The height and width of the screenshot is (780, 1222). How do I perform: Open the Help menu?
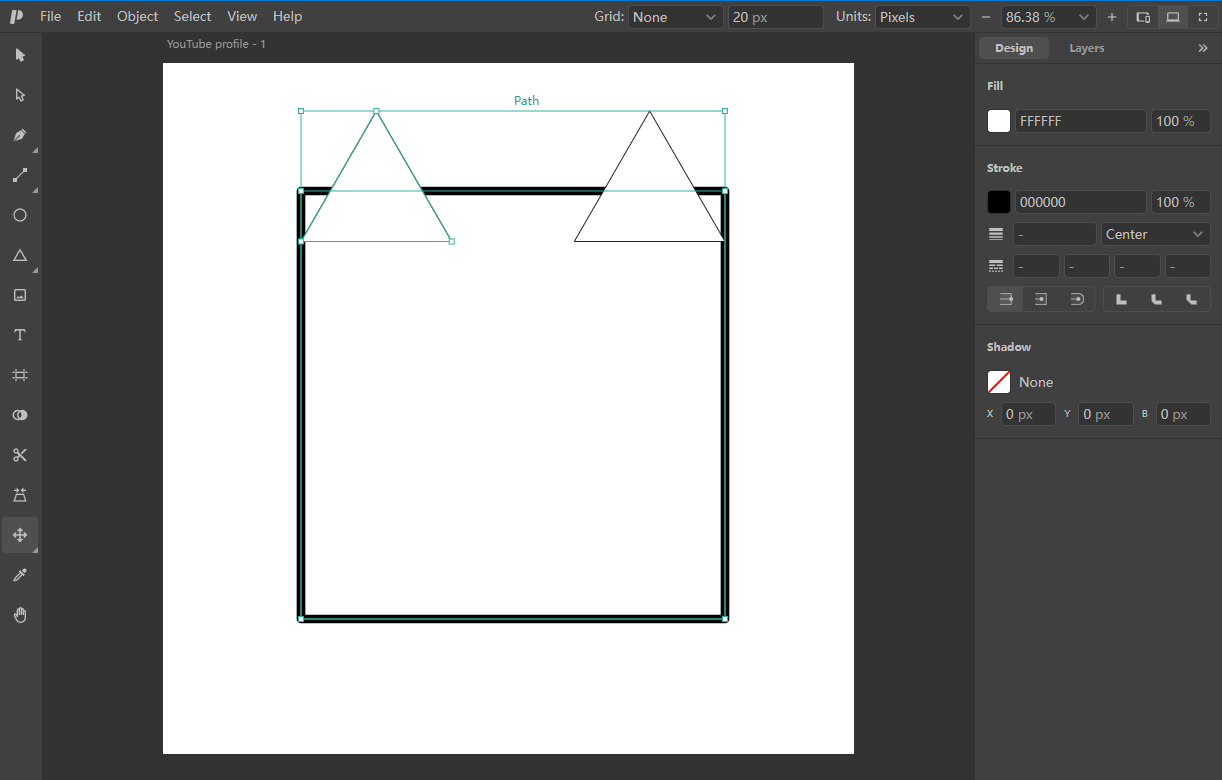point(288,16)
